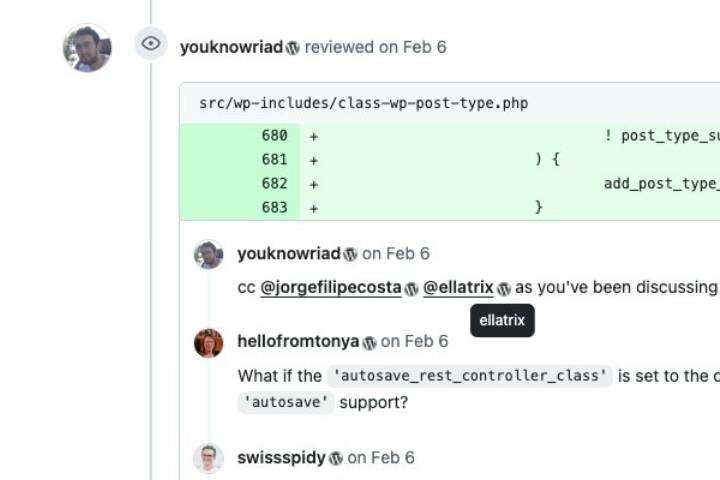Open hellofromtonya's avatar picture
Viewport: 720px width, 480px height.
tap(208, 343)
